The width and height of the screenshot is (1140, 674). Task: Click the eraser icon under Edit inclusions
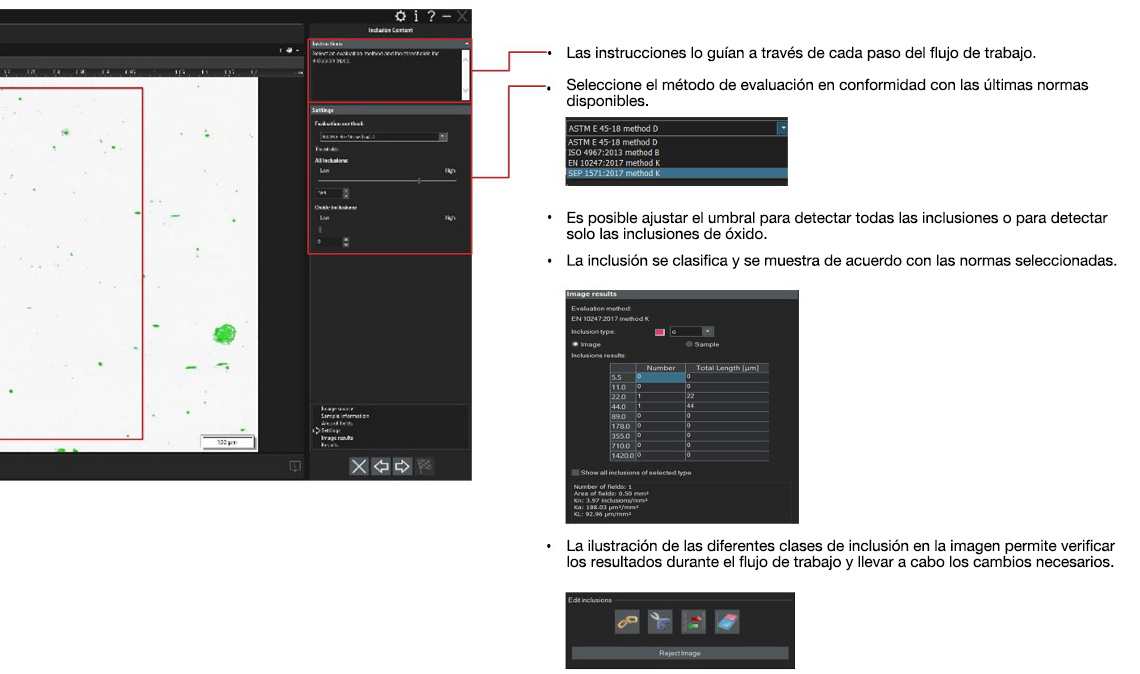click(726, 621)
